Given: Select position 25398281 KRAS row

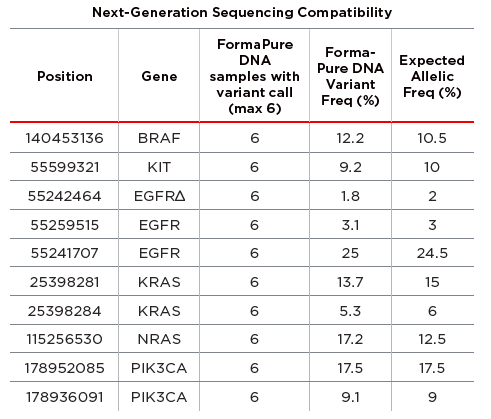Looking at the screenshot, I should 242,282.
